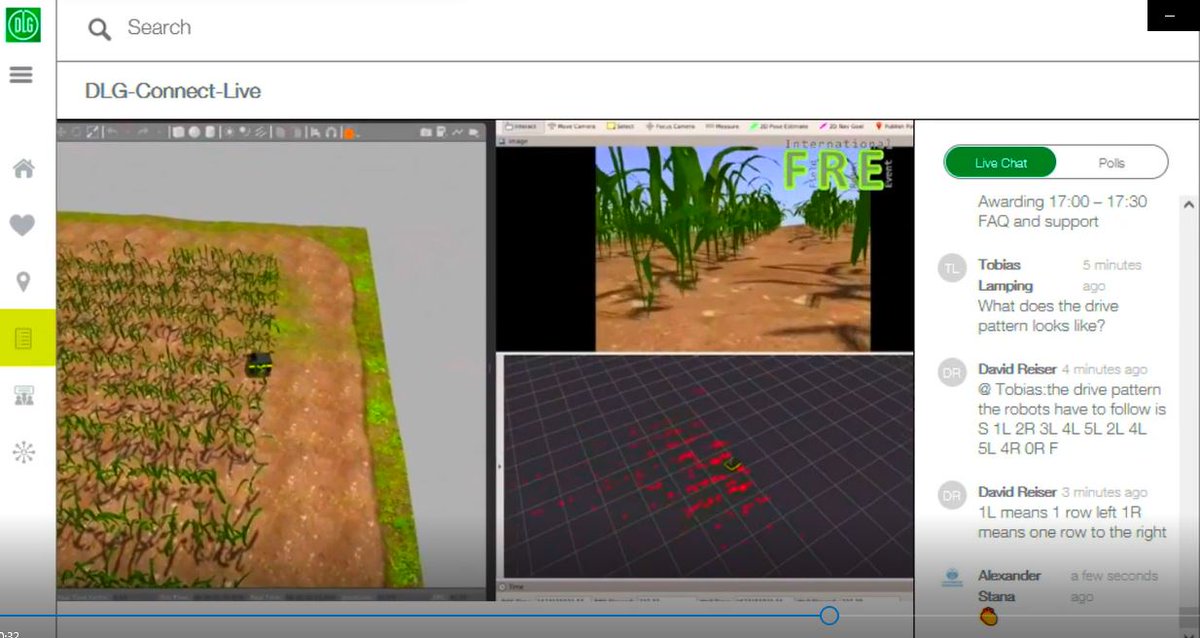Click the DLG-Connect-Live page title
Image resolution: width=1200 pixels, height=638 pixels.
point(173,91)
